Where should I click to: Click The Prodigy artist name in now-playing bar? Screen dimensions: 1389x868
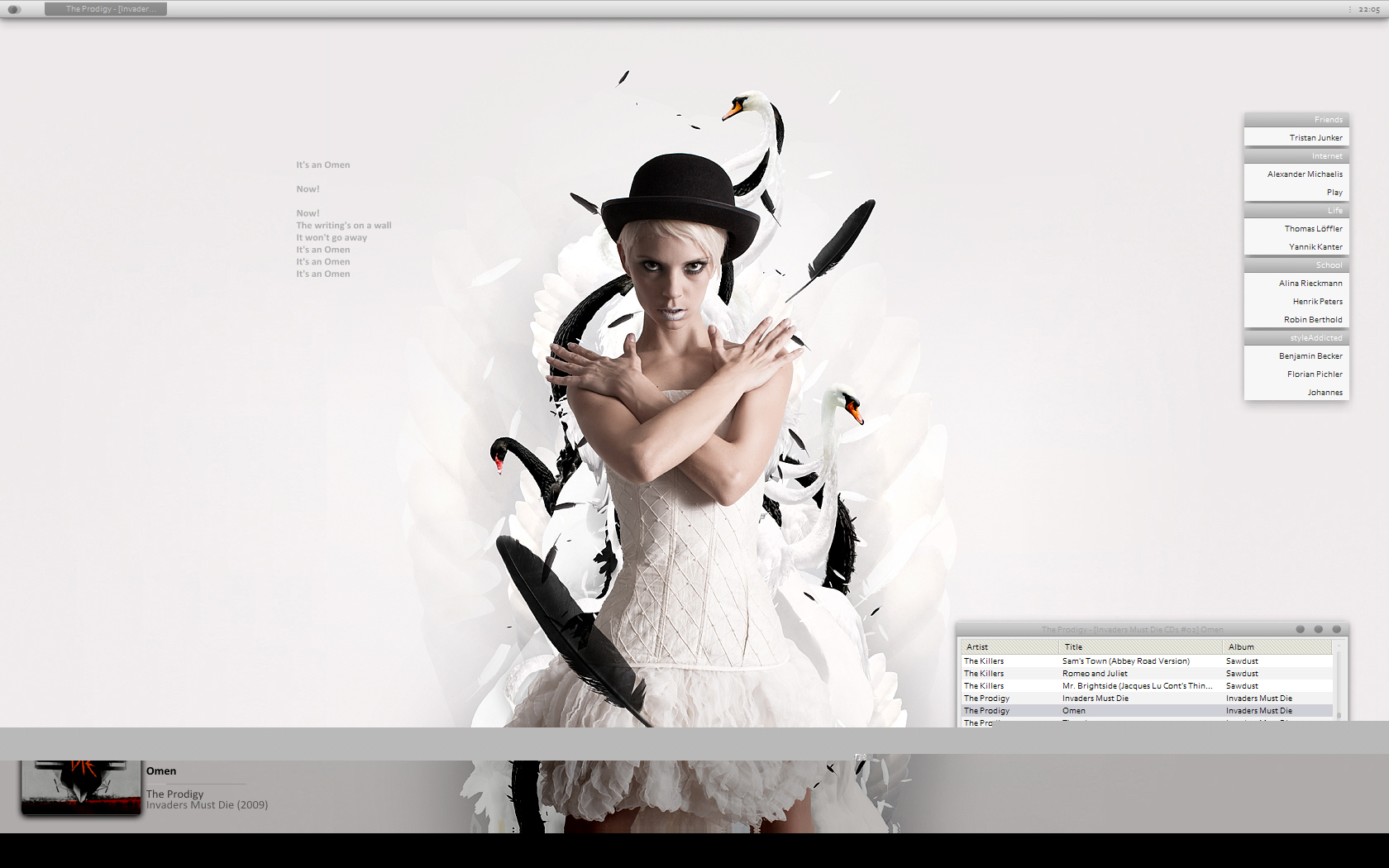[174, 794]
